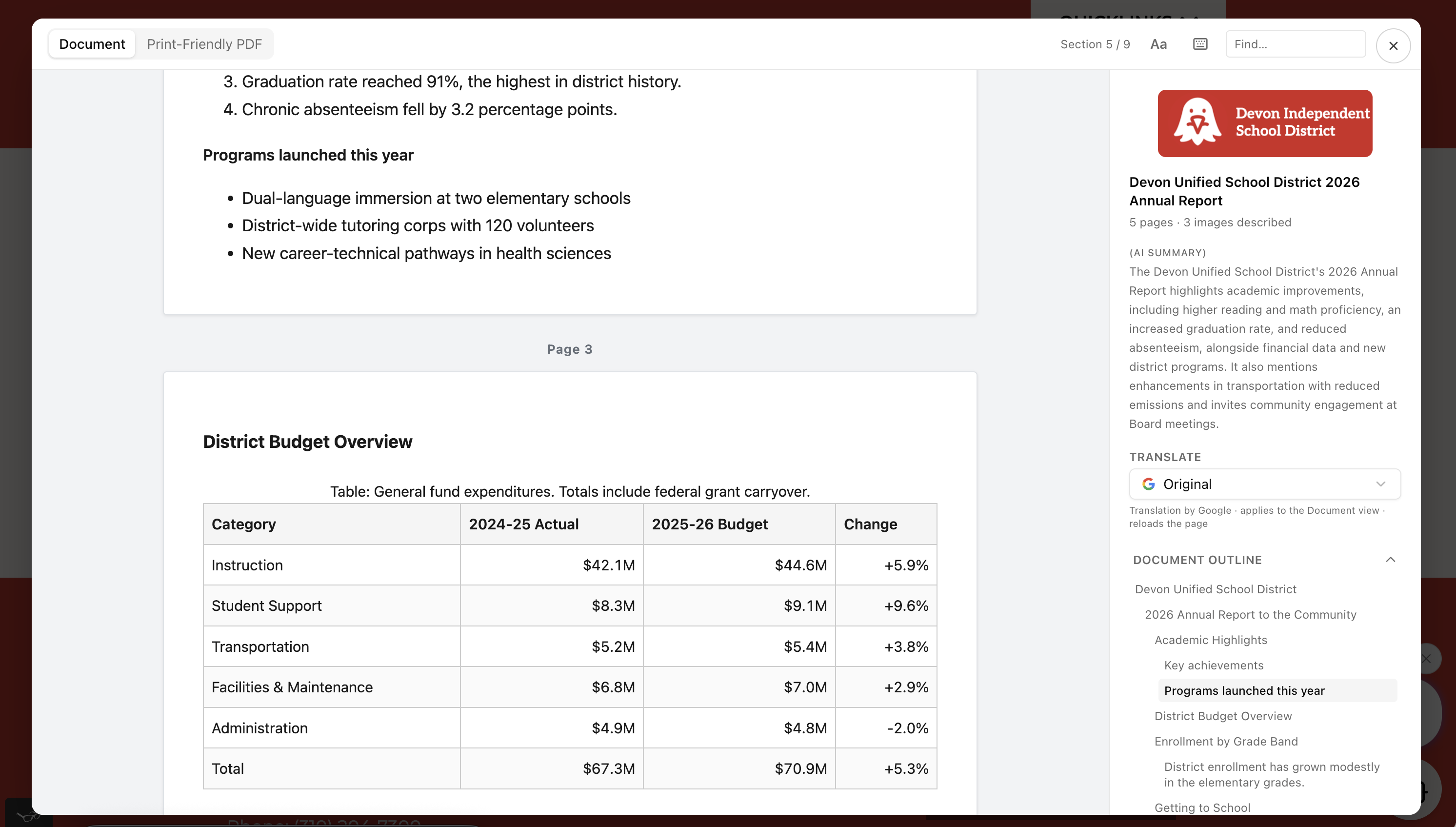
Task: Go to 2026 Annual Report to the Community
Action: (x=1251, y=615)
